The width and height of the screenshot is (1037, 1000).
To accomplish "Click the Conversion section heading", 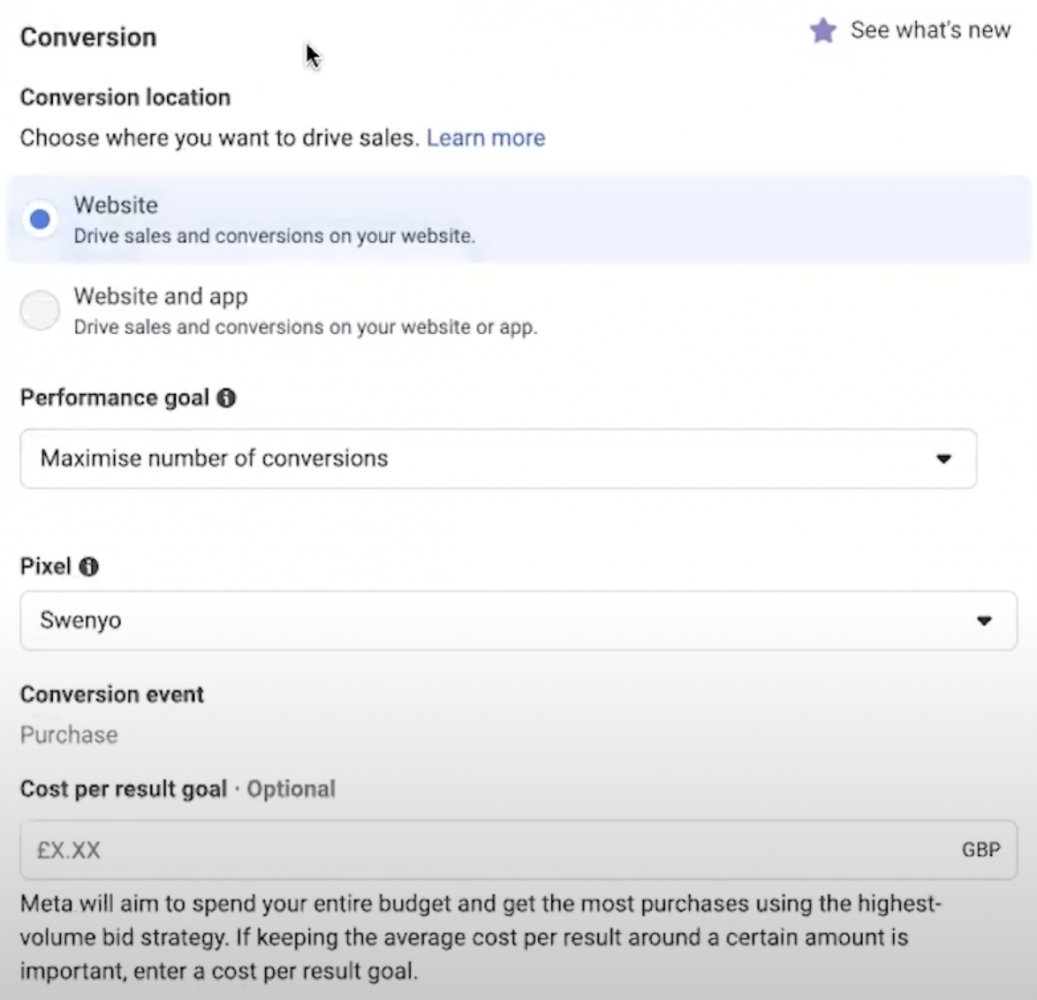I will [88, 37].
